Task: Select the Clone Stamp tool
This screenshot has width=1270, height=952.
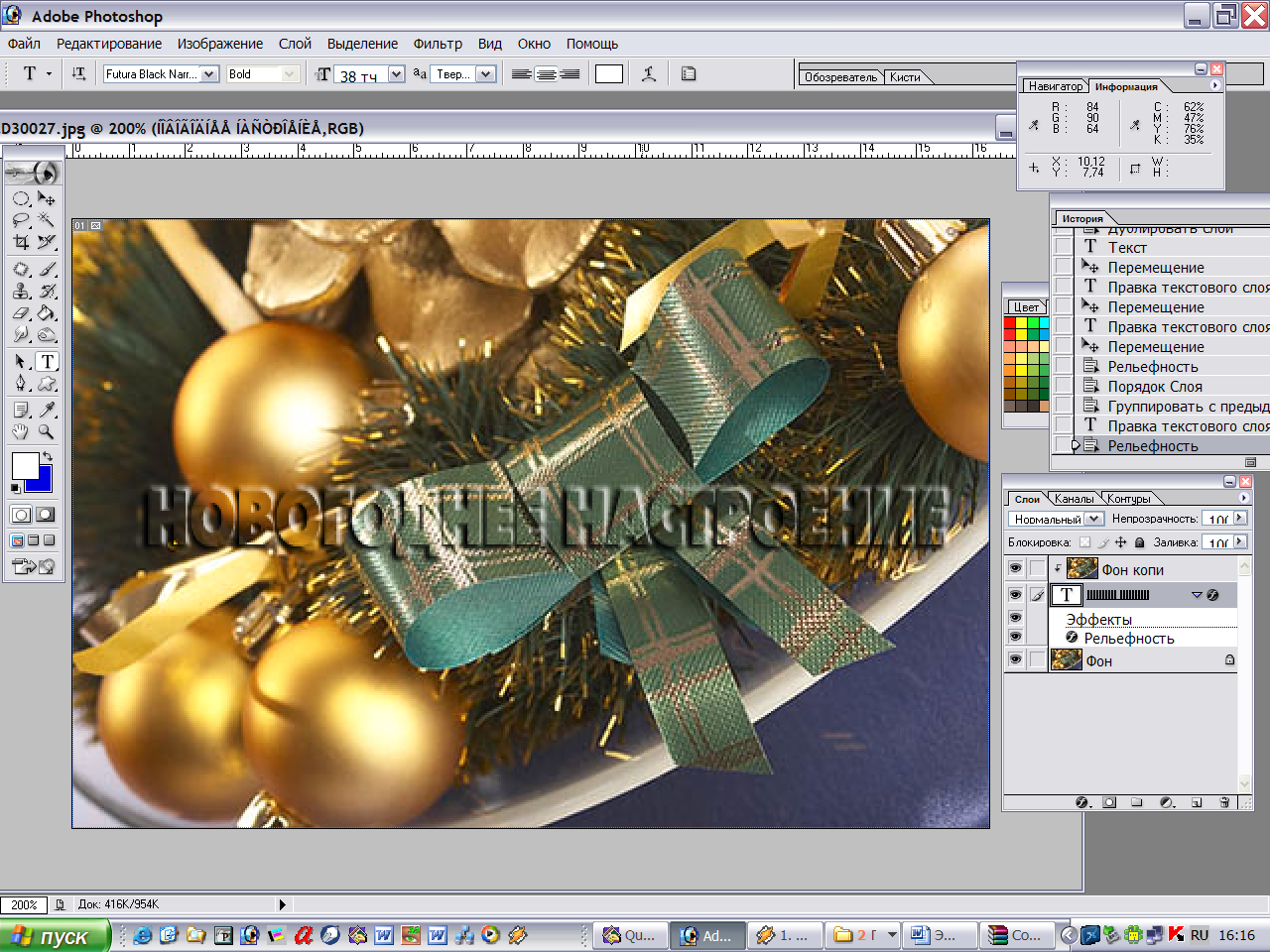Action: [21, 291]
